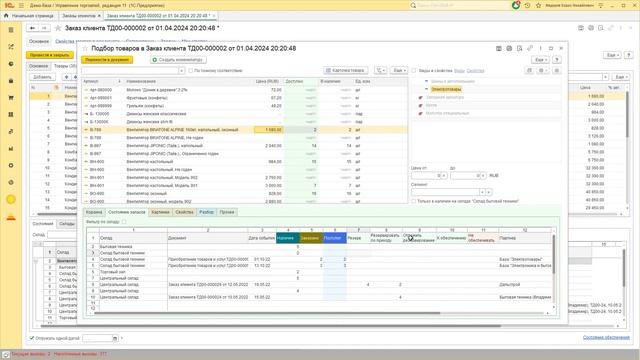Image resolution: width=640 pixels, height=360 pixels.
Task: Open the notifications bell icon in title bar
Action: click(516, 5)
